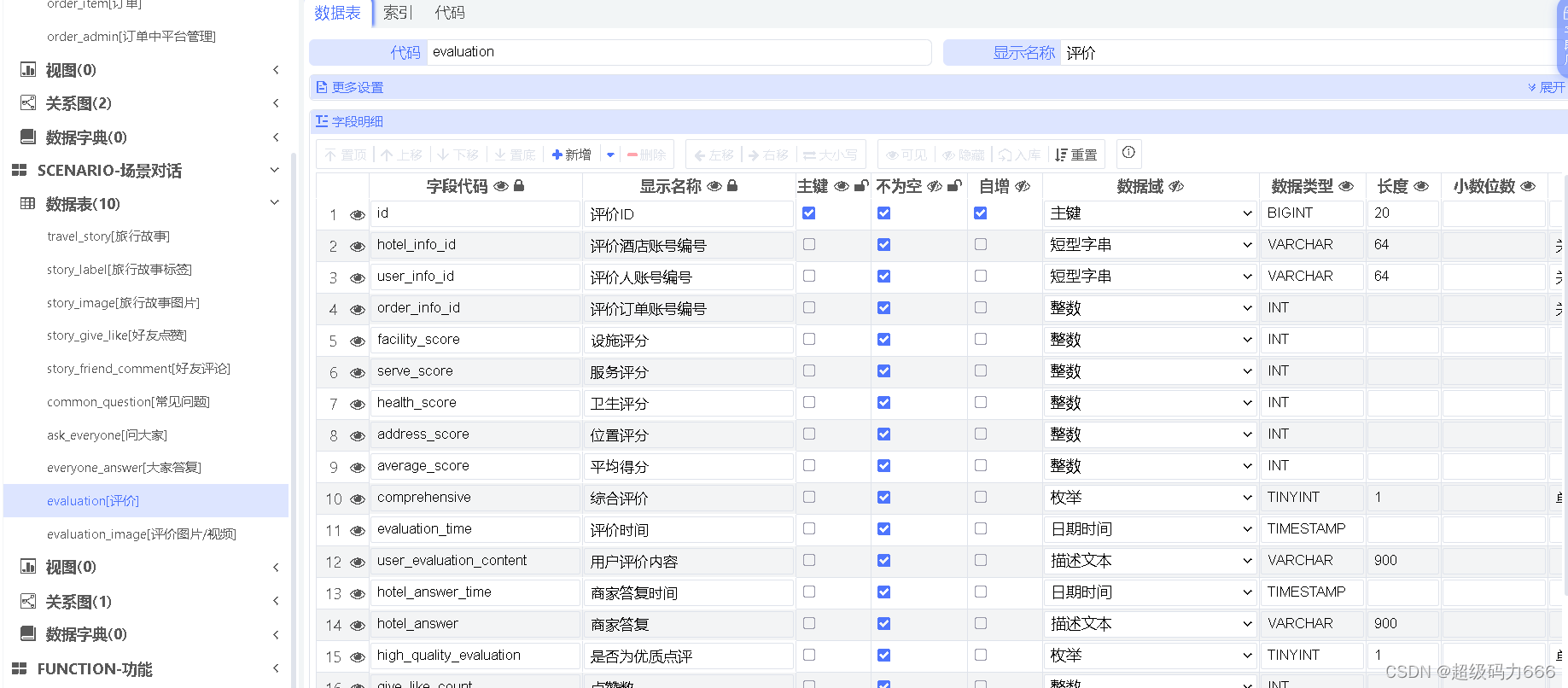The width and height of the screenshot is (1568, 688).
Task: Click the 重置 reset button
Action: click(1076, 155)
